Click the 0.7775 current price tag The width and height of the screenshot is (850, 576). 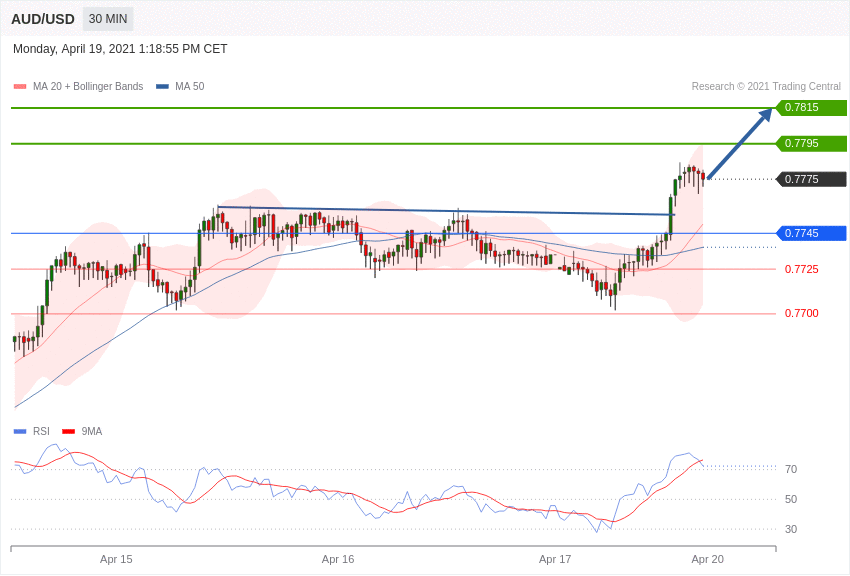pyautogui.click(x=811, y=179)
